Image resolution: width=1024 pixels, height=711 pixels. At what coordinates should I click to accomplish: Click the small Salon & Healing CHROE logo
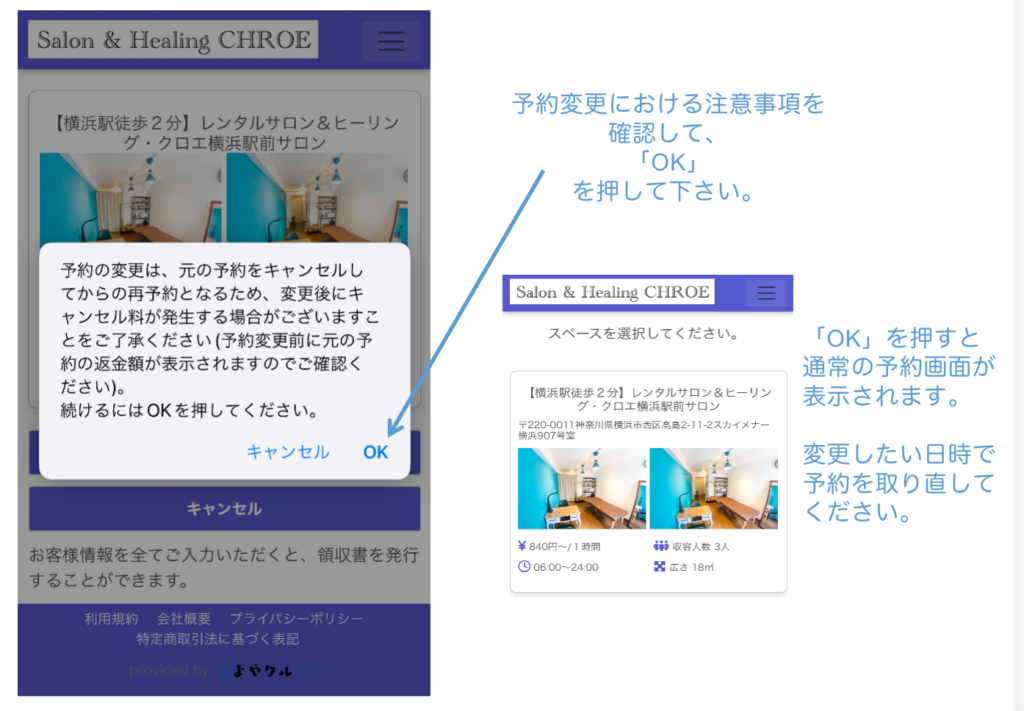pos(612,292)
